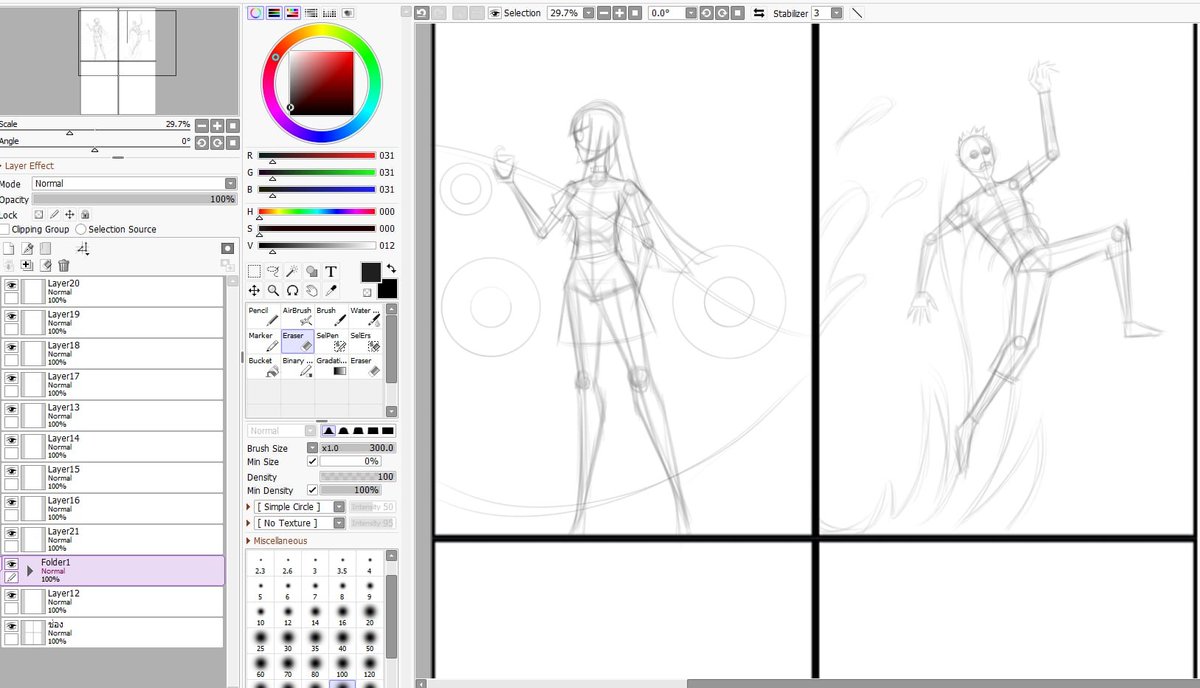Select the Magnifier zoom tool
The width and height of the screenshot is (1200, 688).
pyautogui.click(x=272, y=290)
